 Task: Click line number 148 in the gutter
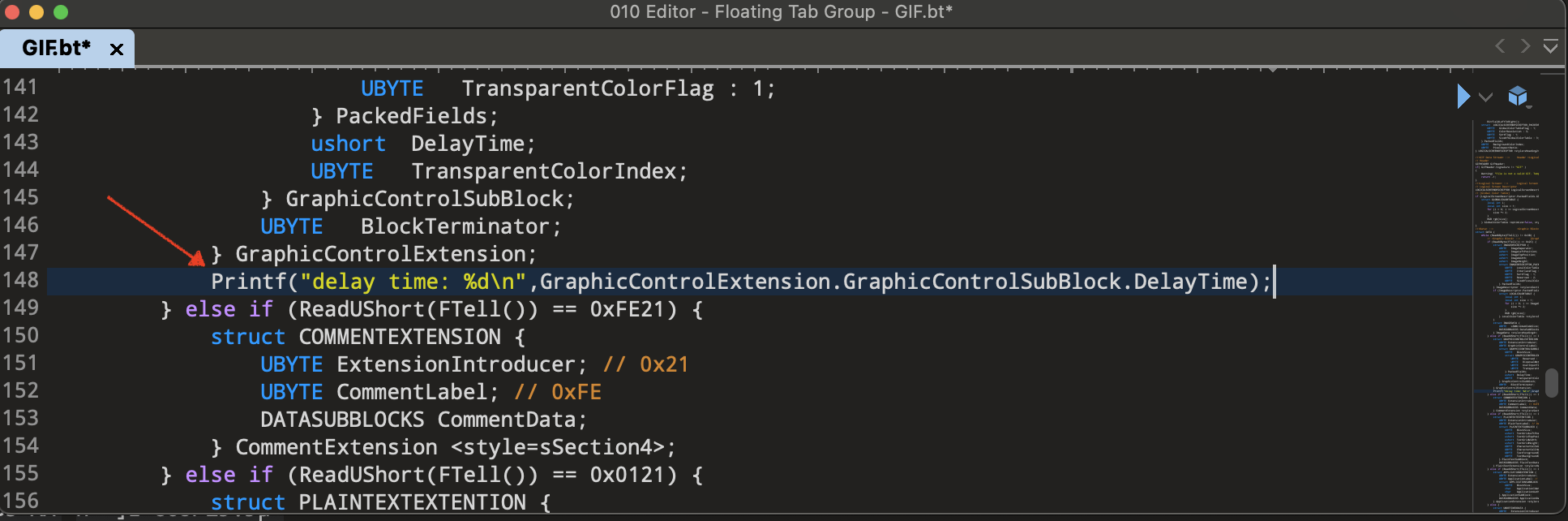[24, 281]
